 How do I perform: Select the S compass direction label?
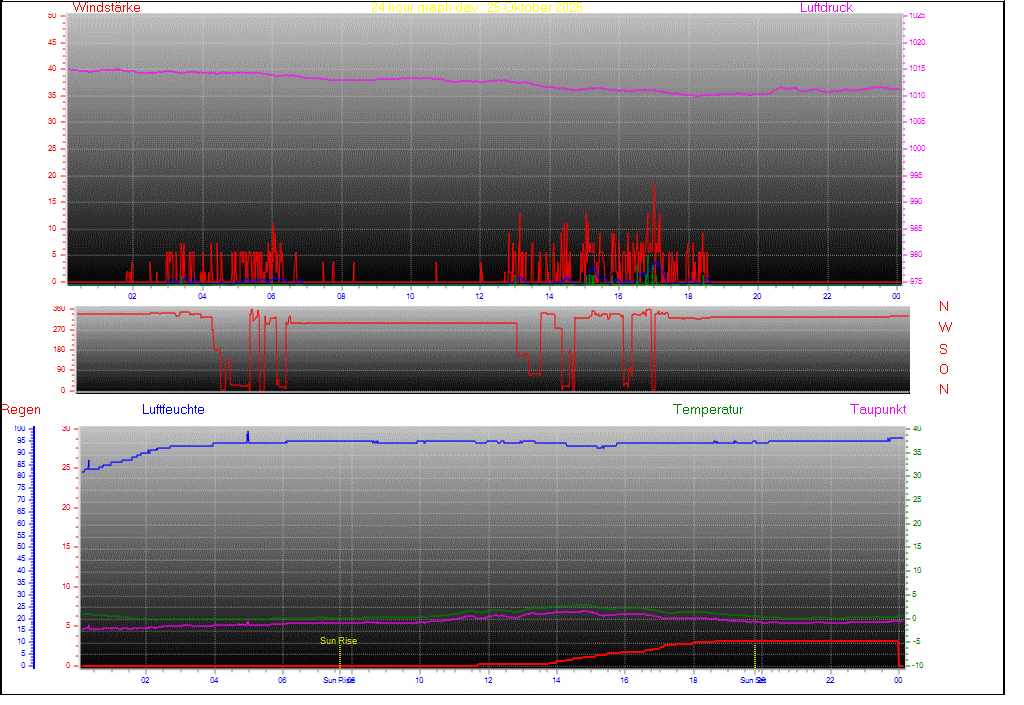click(x=944, y=348)
